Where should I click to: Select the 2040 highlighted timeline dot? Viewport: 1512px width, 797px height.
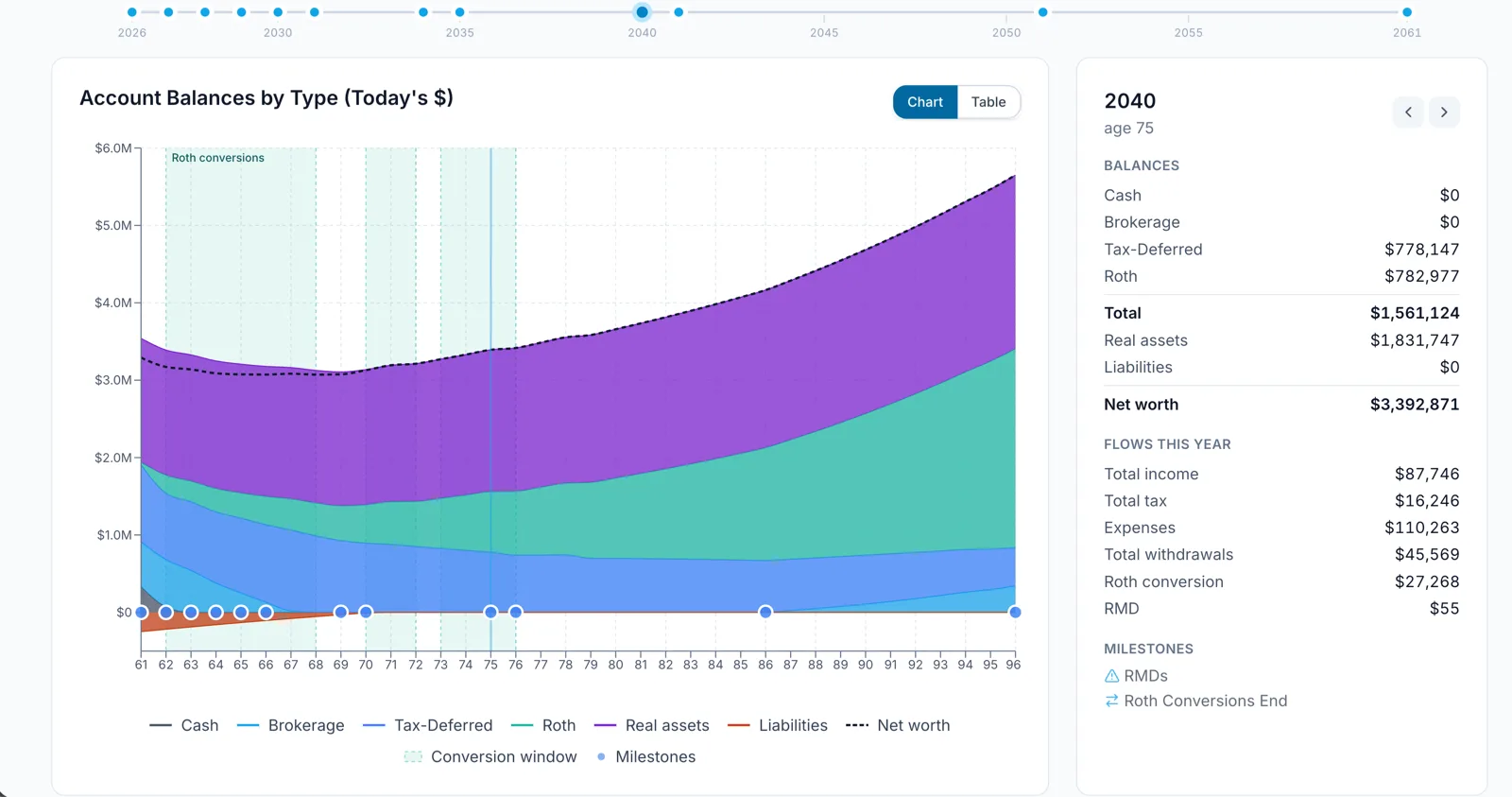point(643,12)
